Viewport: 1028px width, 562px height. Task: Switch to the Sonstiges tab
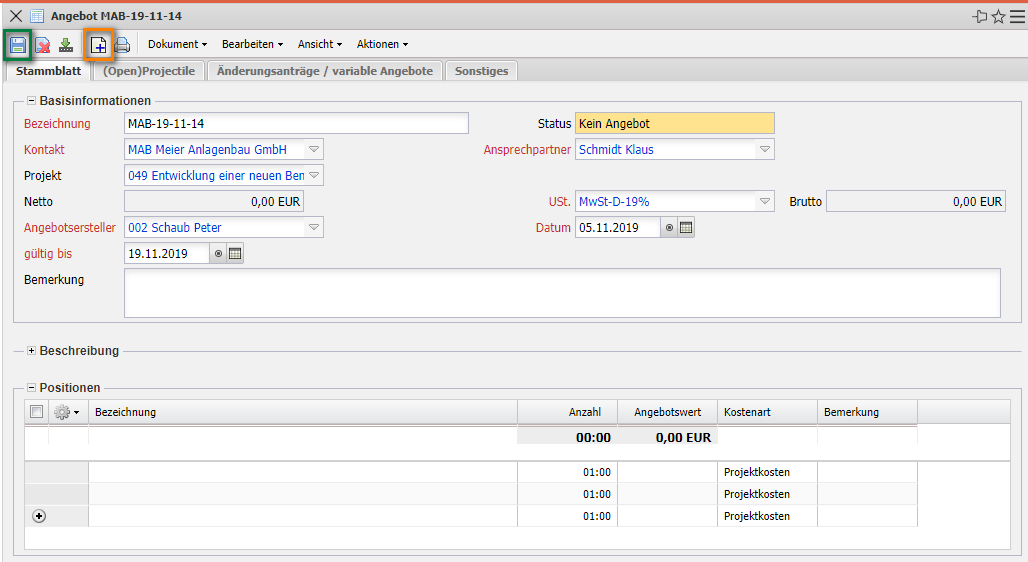[481, 71]
